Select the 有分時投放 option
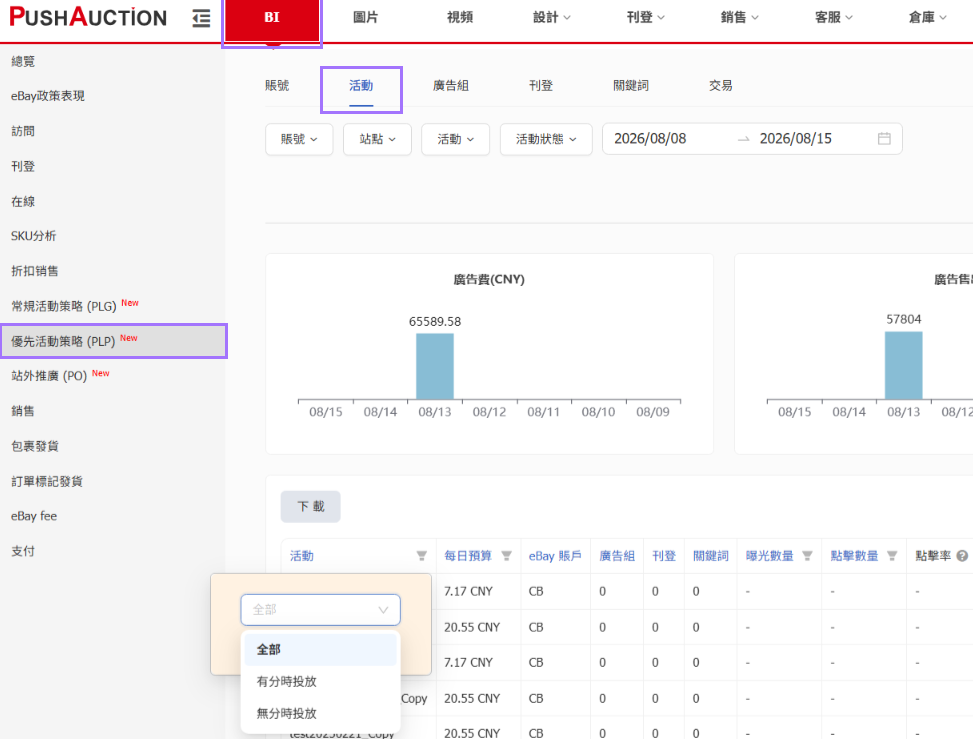973x739 pixels. point(320,681)
